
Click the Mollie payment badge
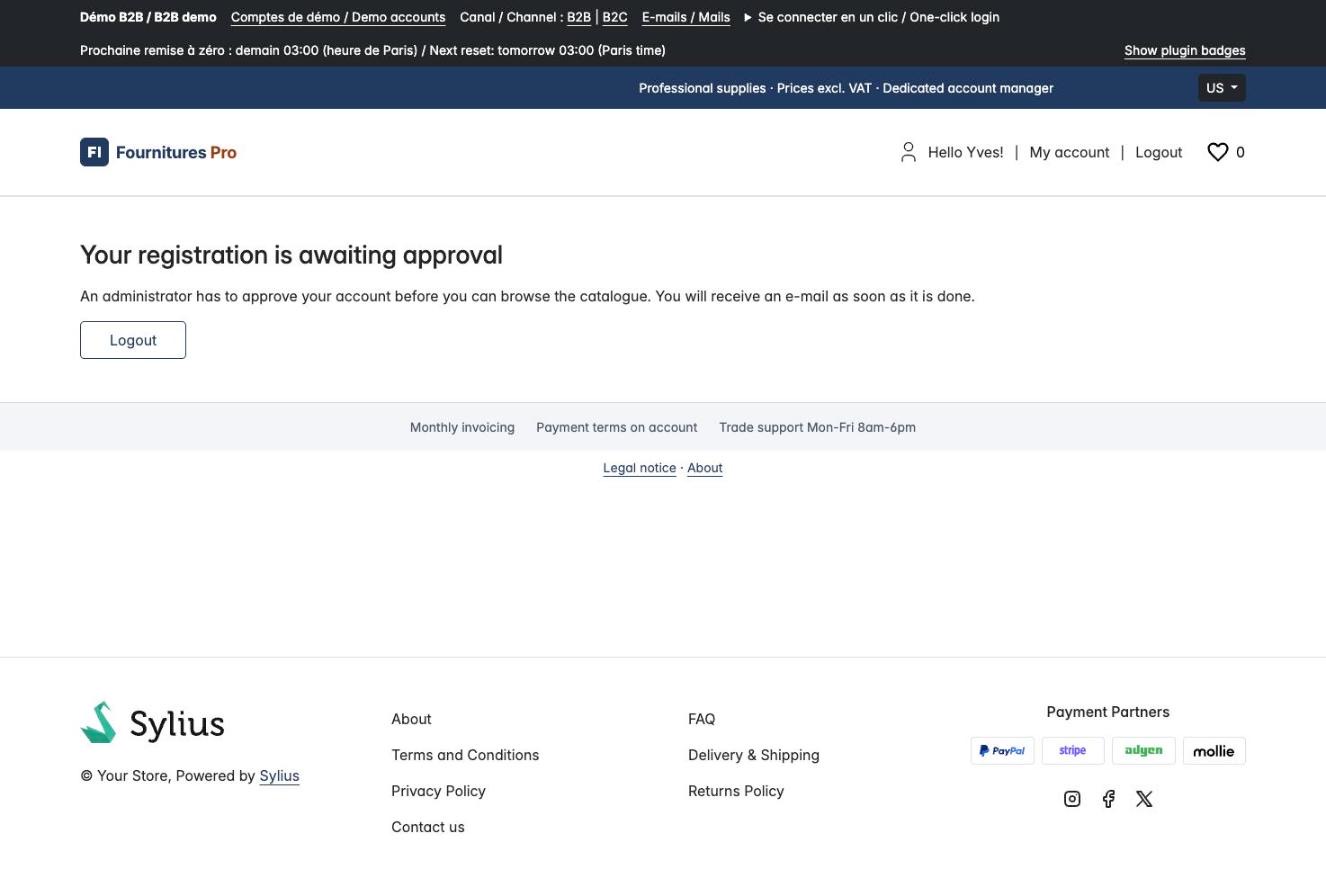coord(1214,751)
